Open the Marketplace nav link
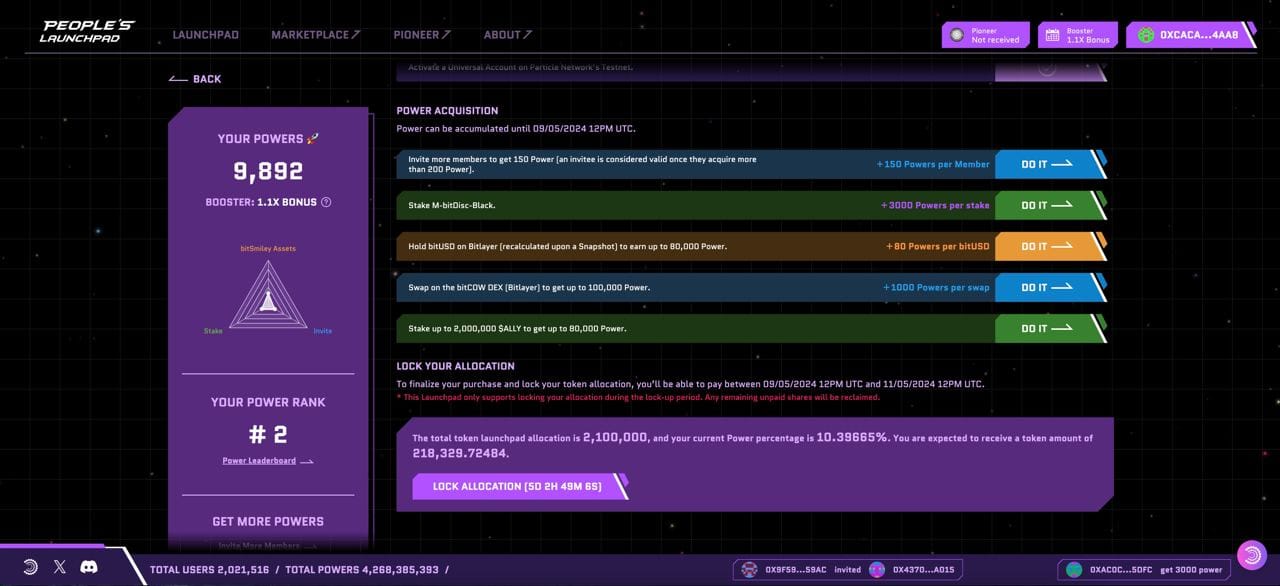 tap(315, 35)
